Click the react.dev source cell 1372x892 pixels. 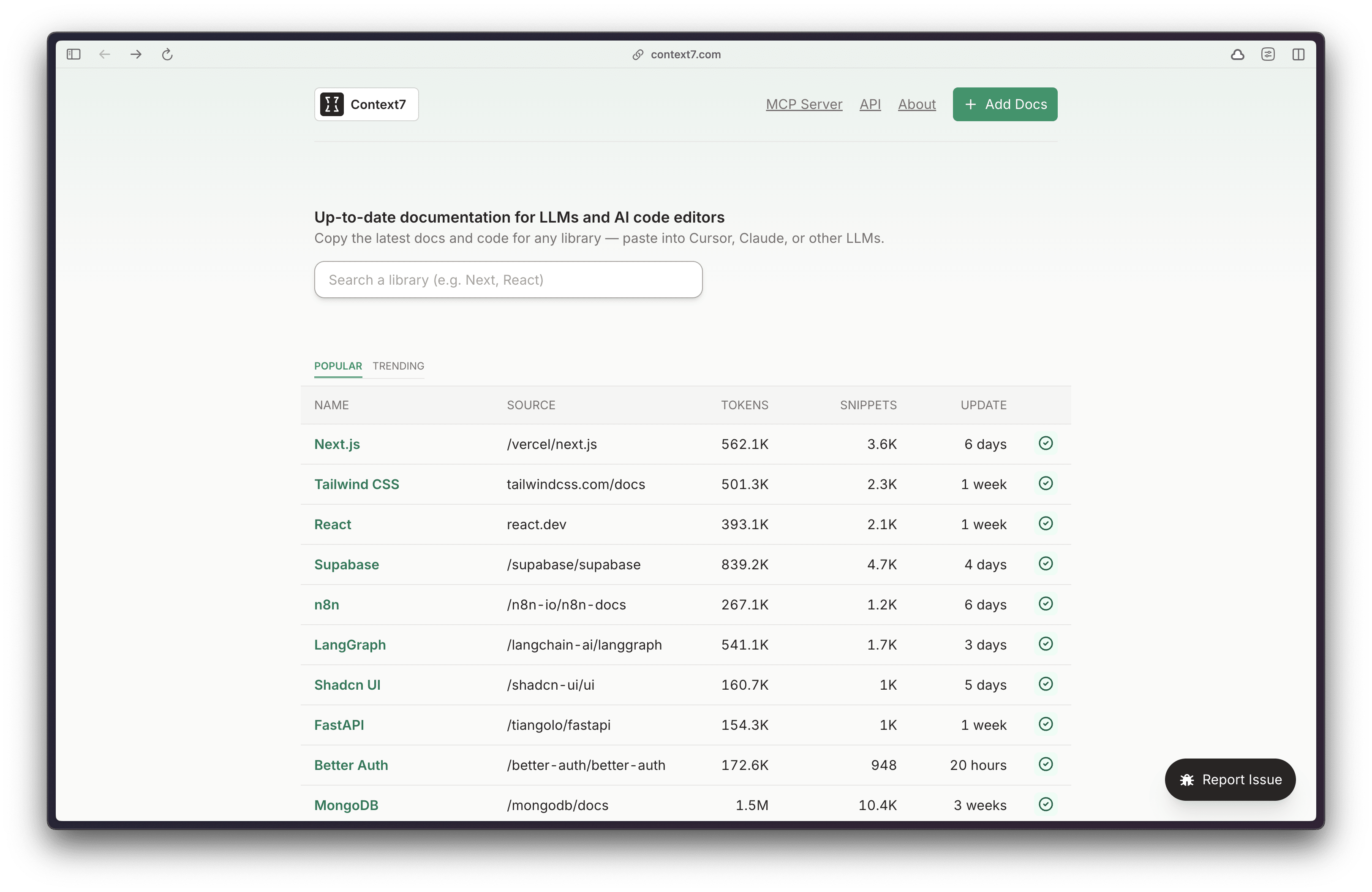pos(536,525)
